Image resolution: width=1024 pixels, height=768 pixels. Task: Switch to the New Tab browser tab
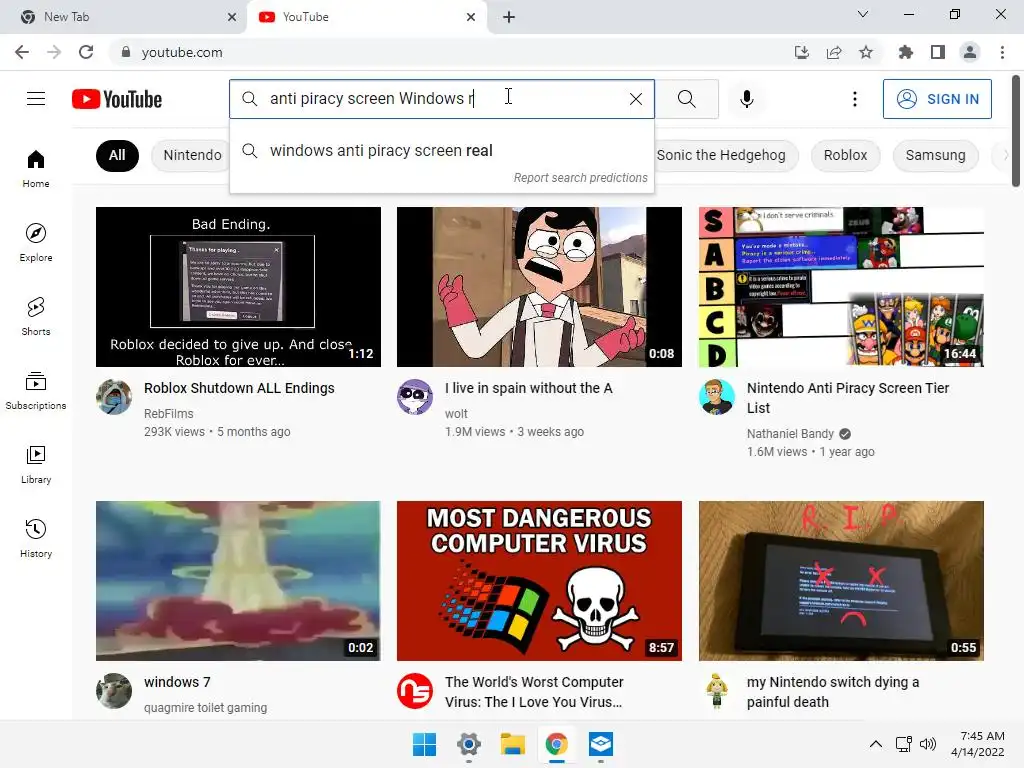click(x=123, y=17)
